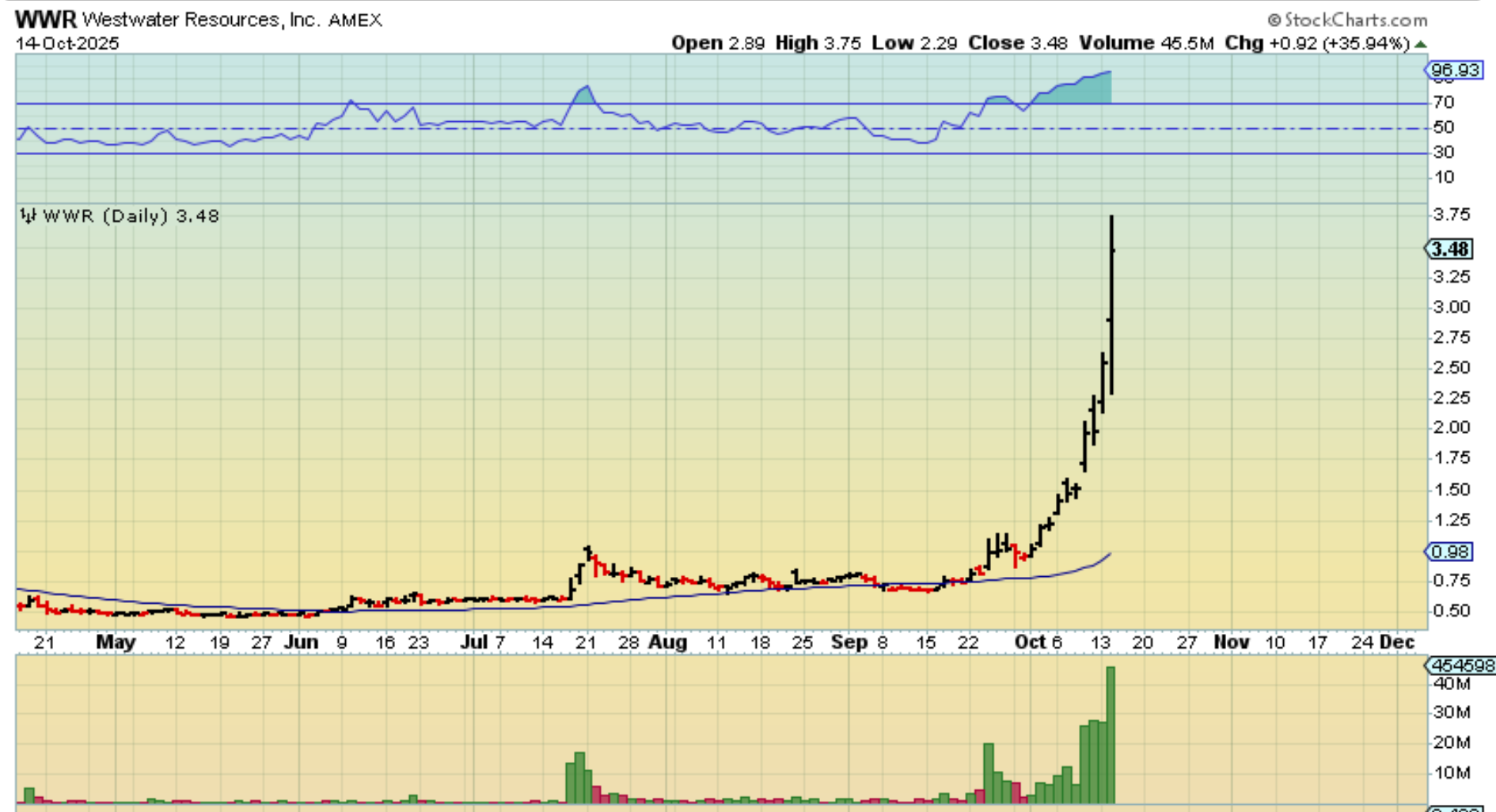This screenshot has height=812, width=1496.
Task: Click the High 3.75 value in header
Action: tap(818, 43)
